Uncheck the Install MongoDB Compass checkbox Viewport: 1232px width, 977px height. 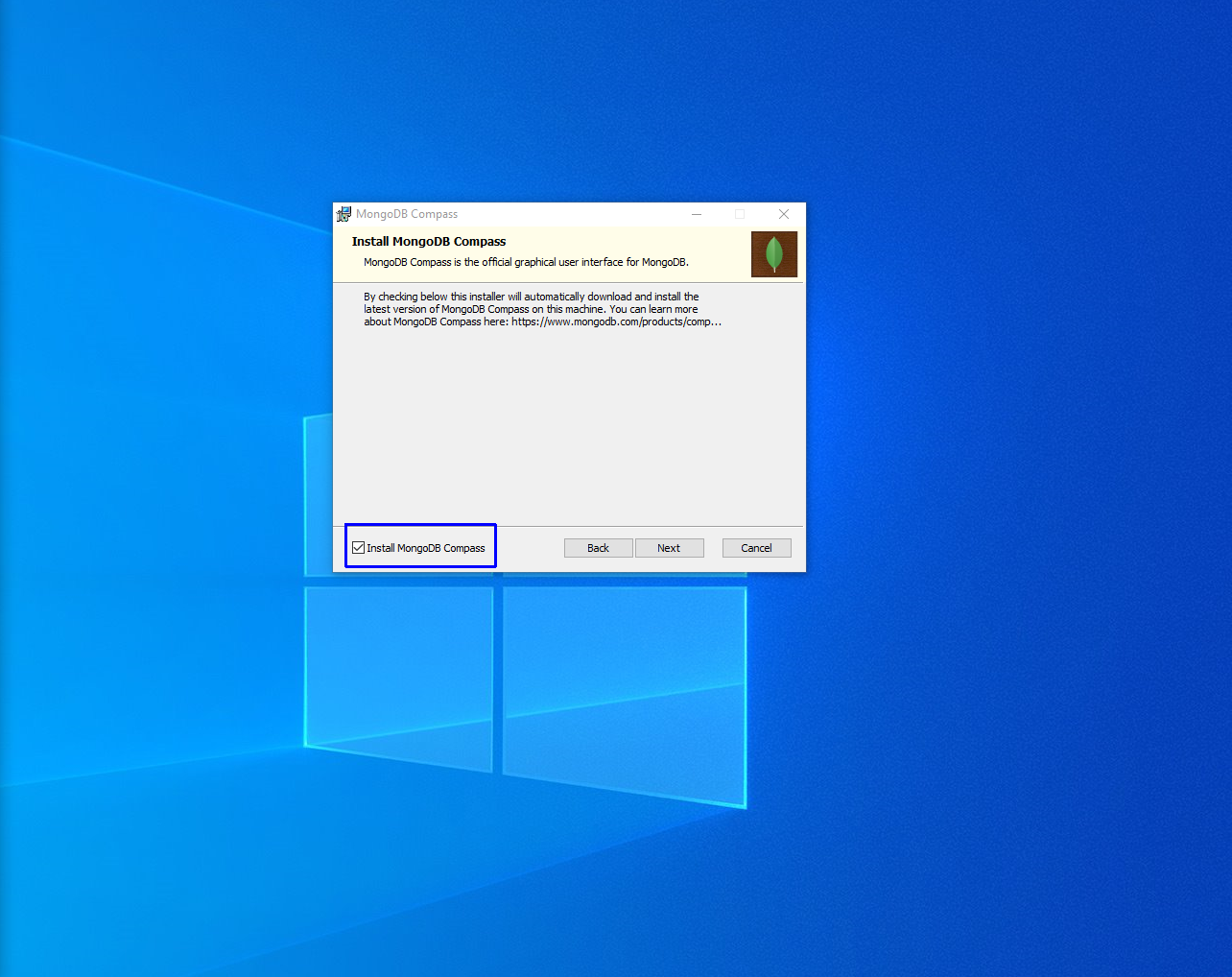pos(358,548)
